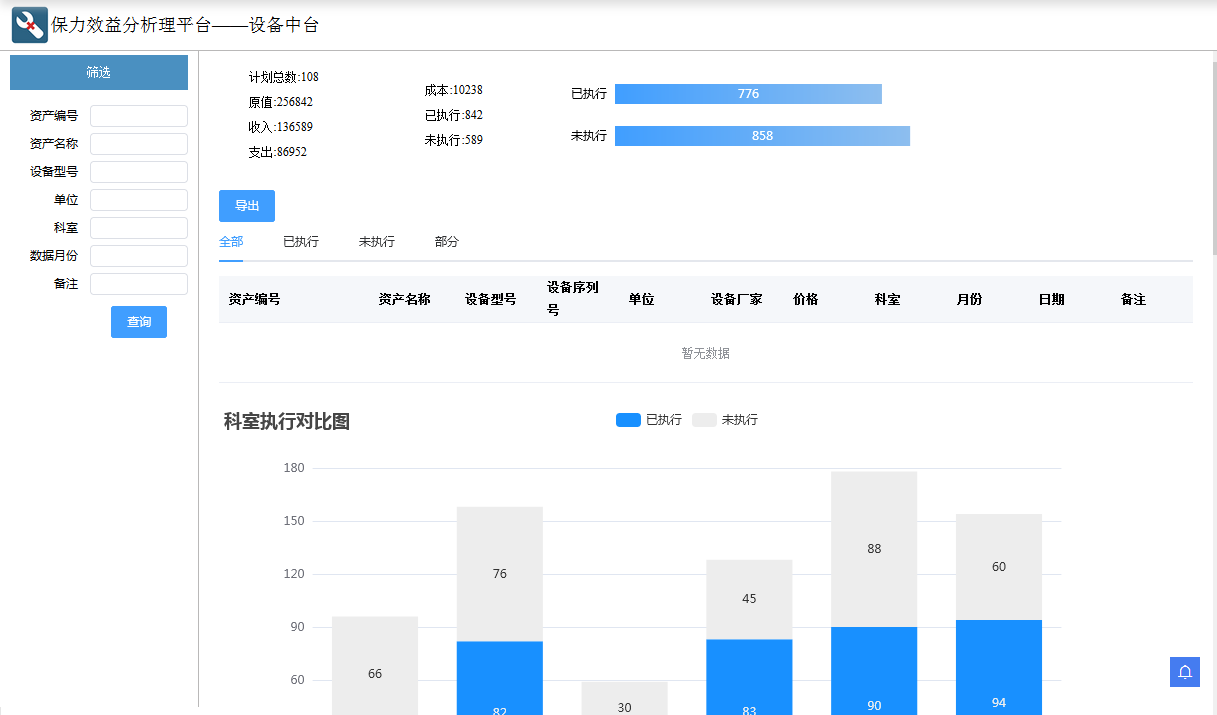Screen dimensions: 1217x715
Task: Click the 收入:136589 statistic
Action: (281, 127)
